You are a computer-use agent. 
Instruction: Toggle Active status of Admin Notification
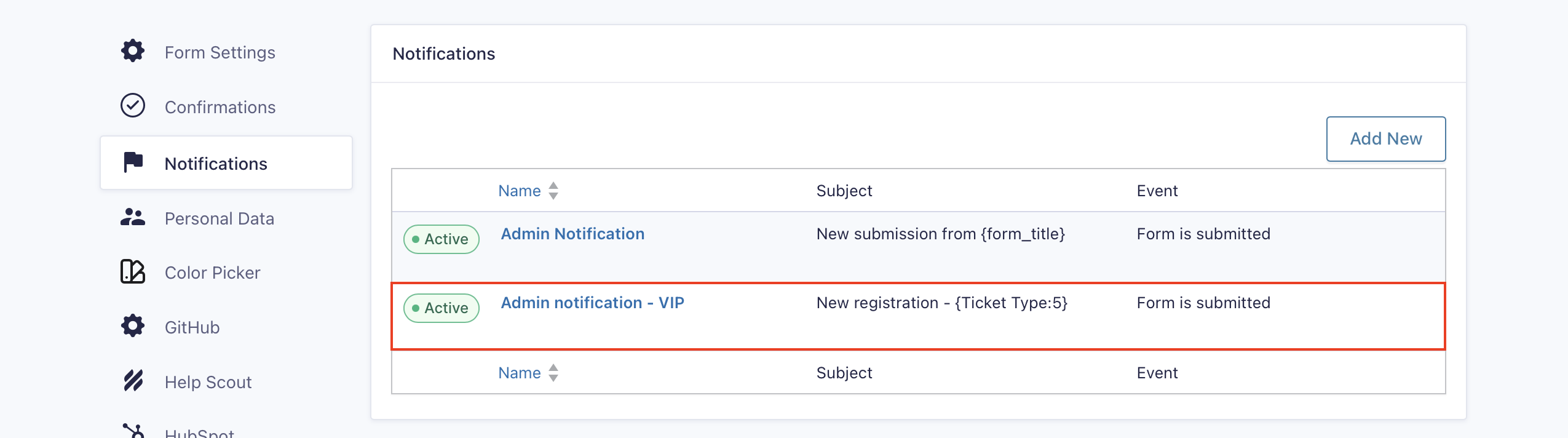[441, 239]
